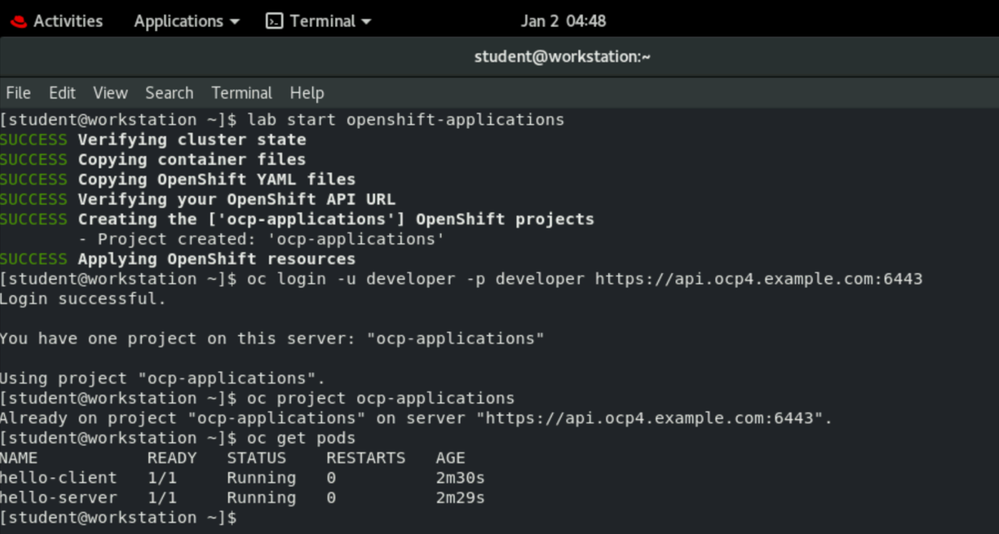Open the File menu

pyautogui.click(x=18, y=93)
